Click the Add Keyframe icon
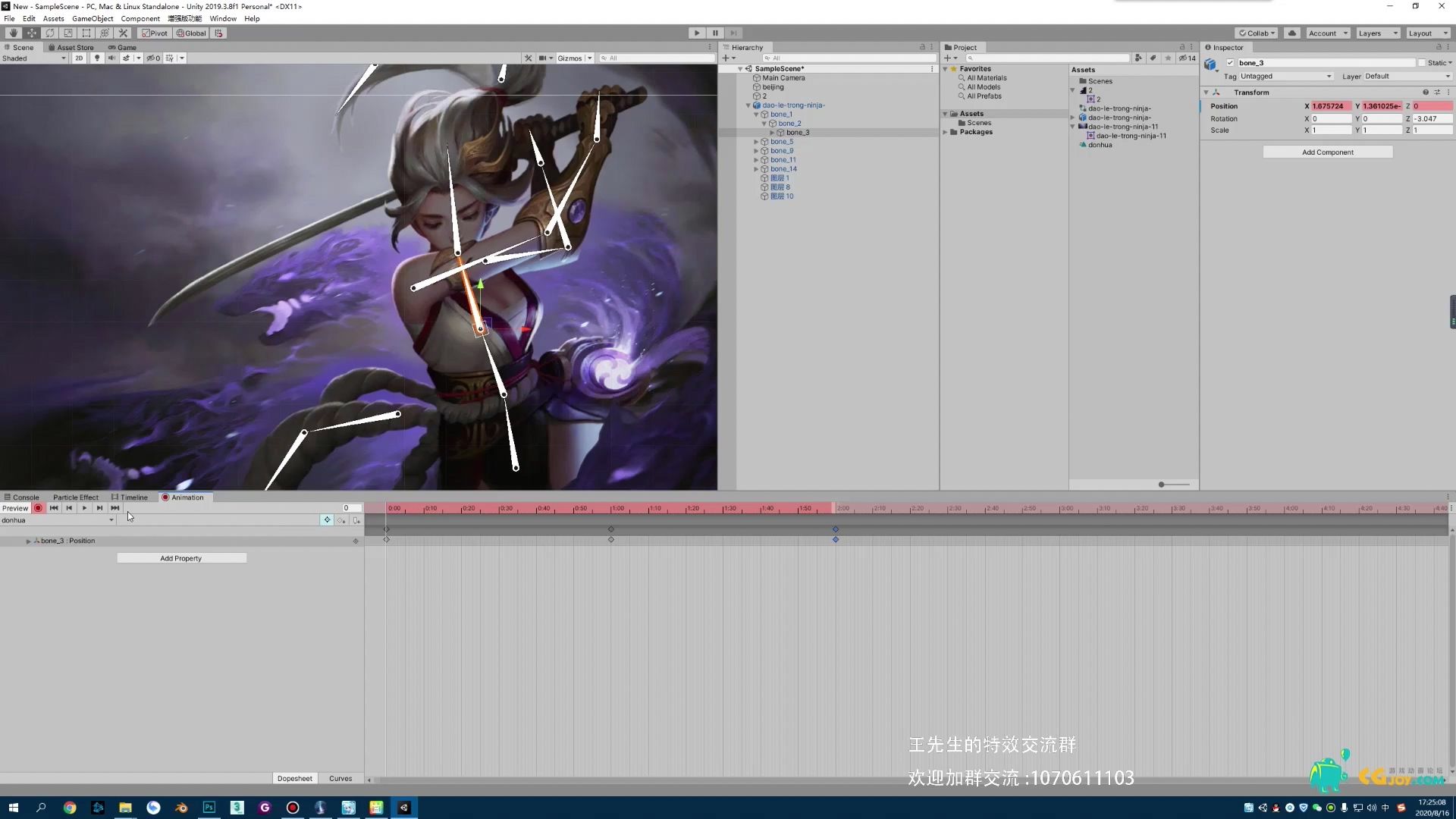The height and width of the screenshot is (819, 1456). (341, 520)
